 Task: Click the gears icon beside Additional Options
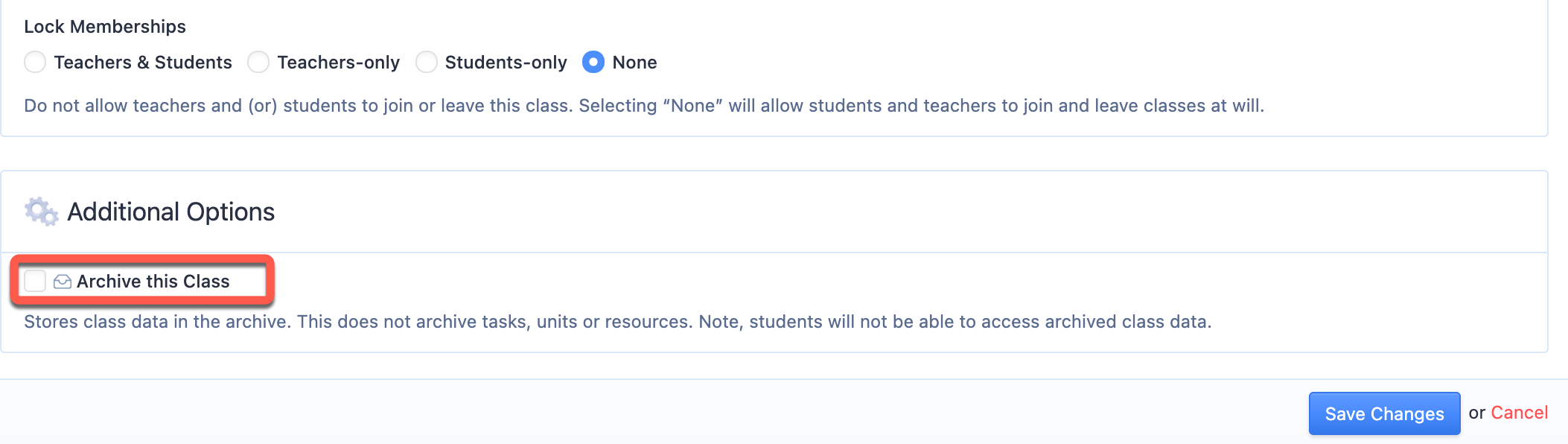[41, 212]
